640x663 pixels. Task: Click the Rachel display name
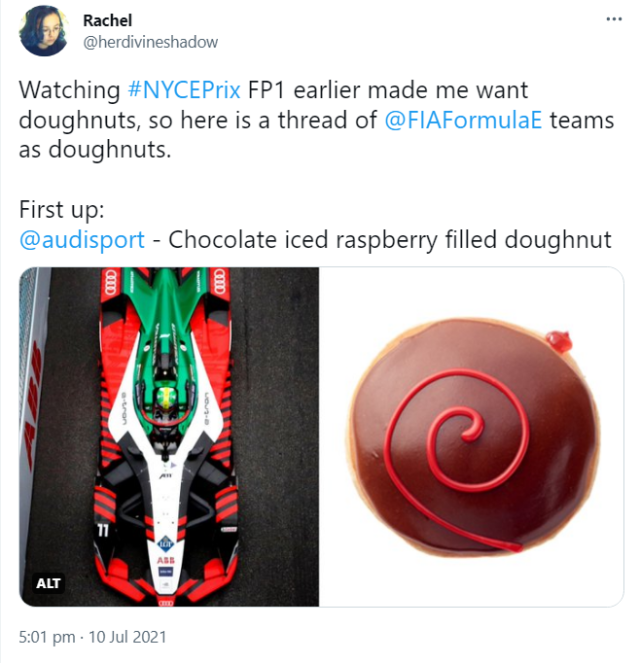[x=107, y=21]
